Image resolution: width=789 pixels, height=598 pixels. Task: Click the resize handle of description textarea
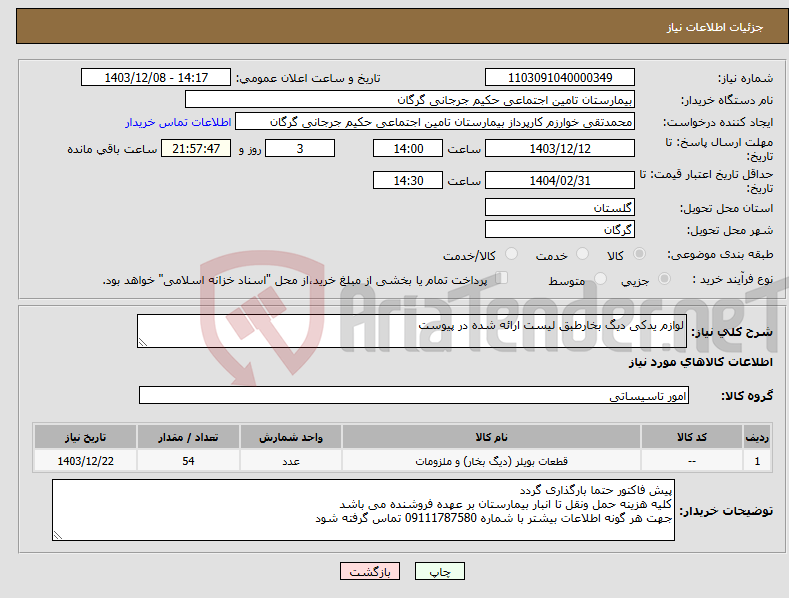coord(143,342)
